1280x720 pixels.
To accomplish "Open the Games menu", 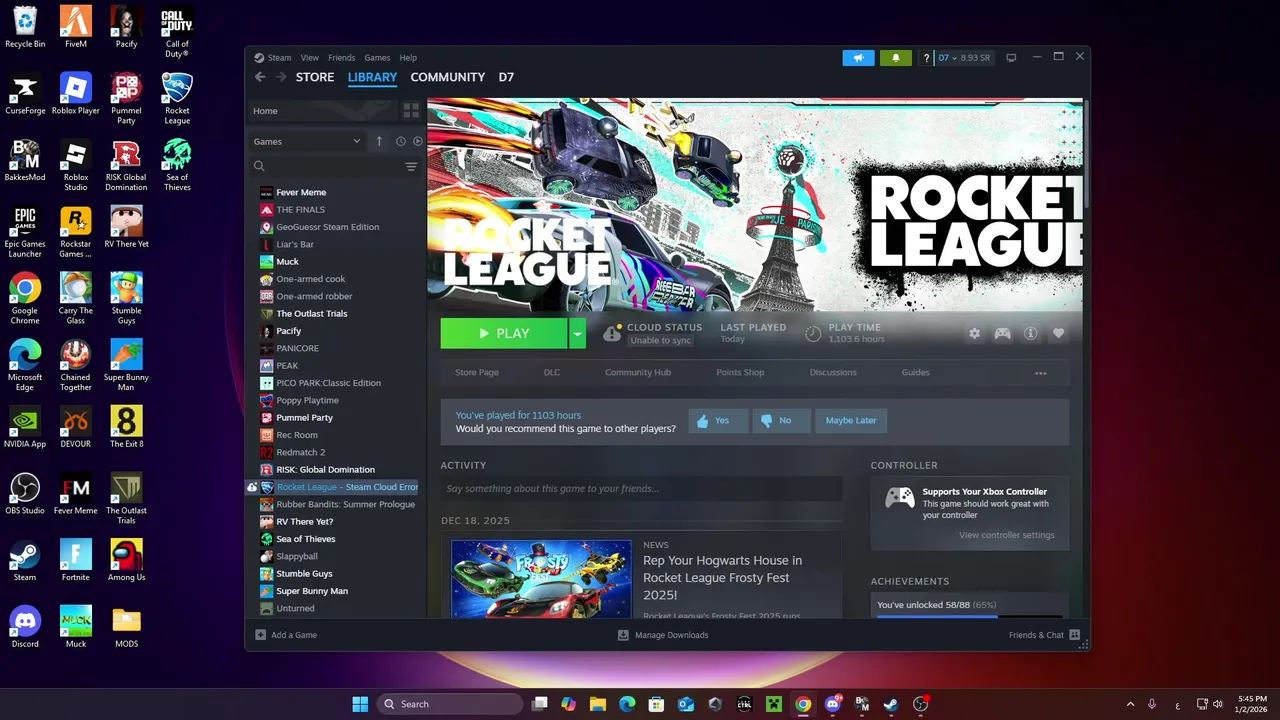I will coord(377,58).
